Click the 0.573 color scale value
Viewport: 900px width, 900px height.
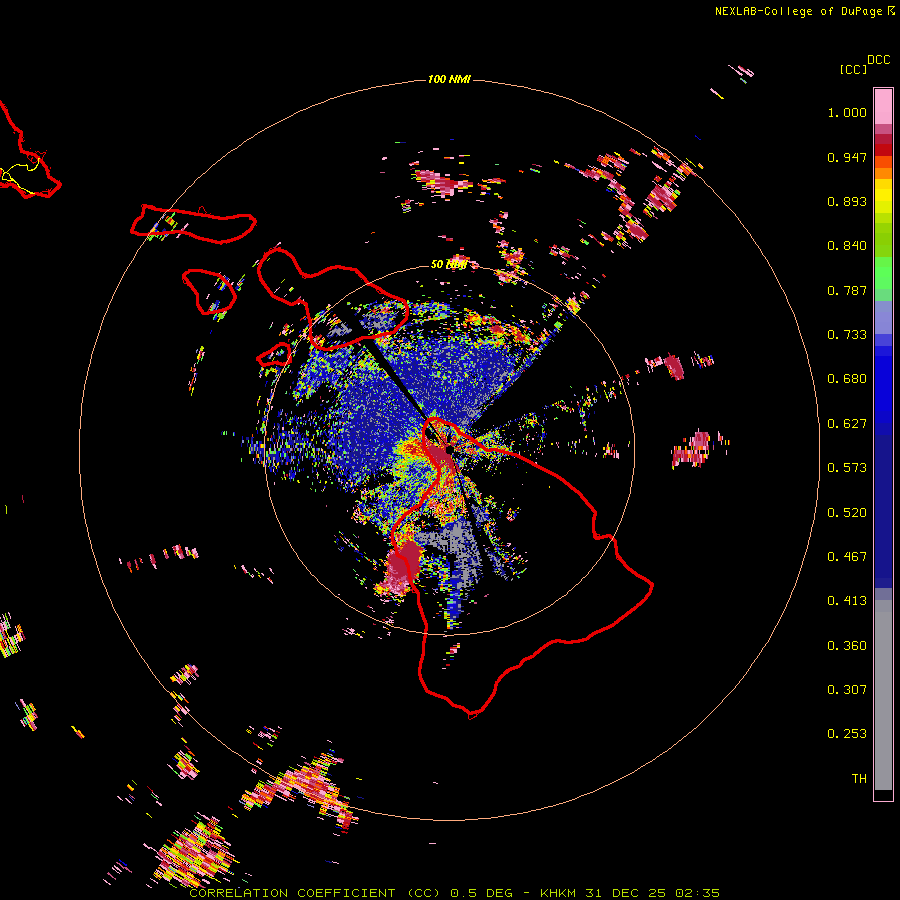[847, 468]
